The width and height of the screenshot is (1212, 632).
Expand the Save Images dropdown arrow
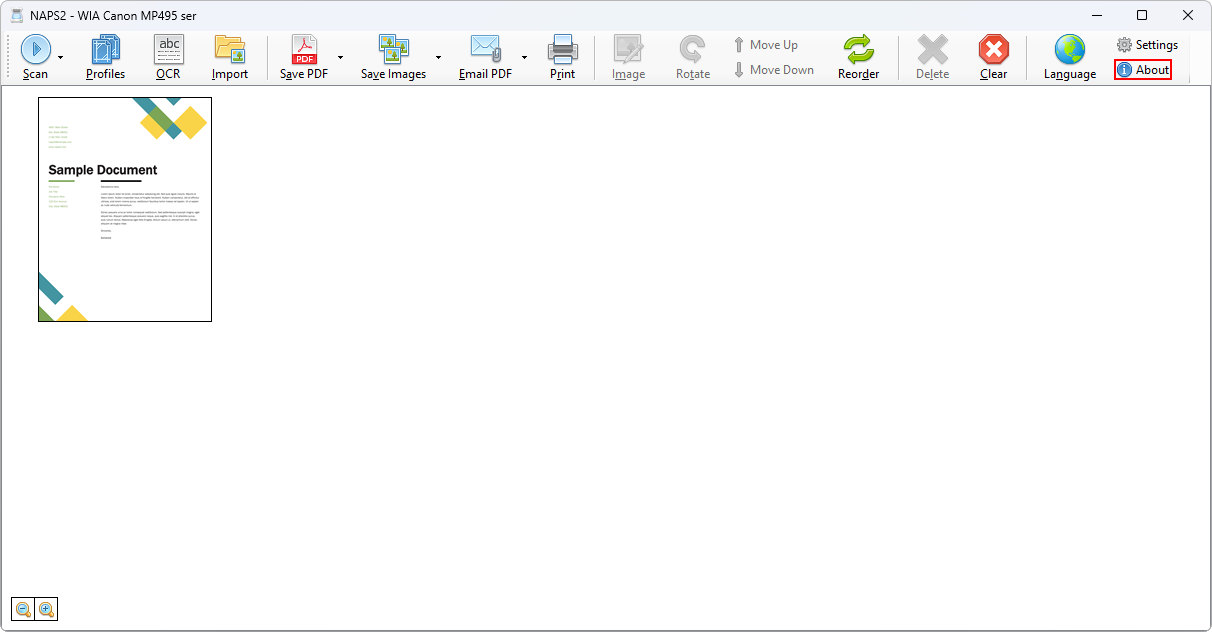tap(438, 57)
